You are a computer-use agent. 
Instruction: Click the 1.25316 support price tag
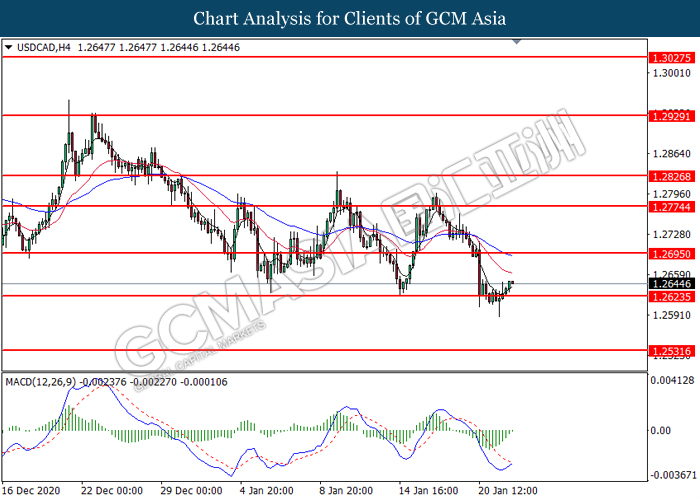click(671, 351)
